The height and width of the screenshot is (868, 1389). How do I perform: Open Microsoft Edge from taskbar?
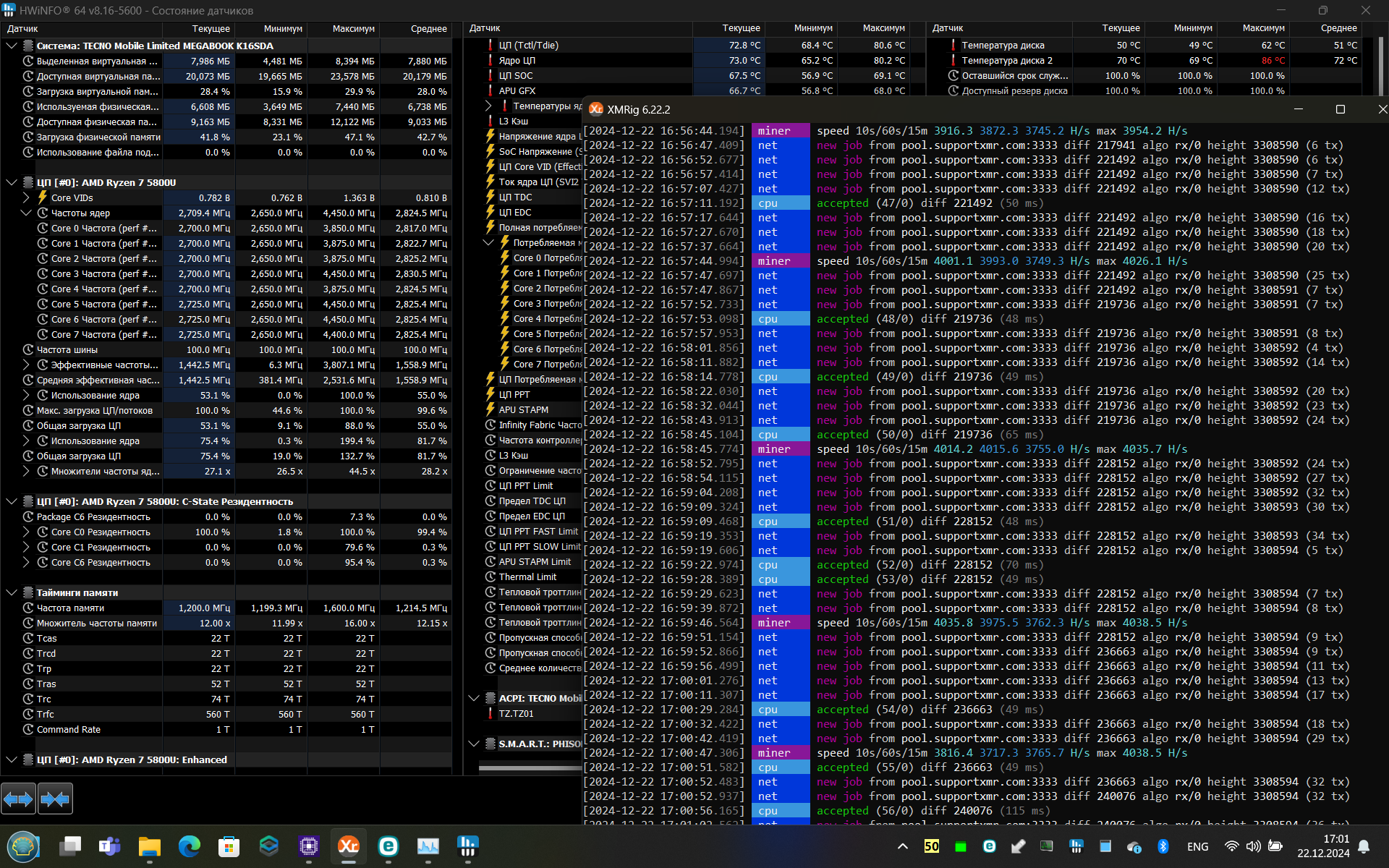(x=190, y=846)
